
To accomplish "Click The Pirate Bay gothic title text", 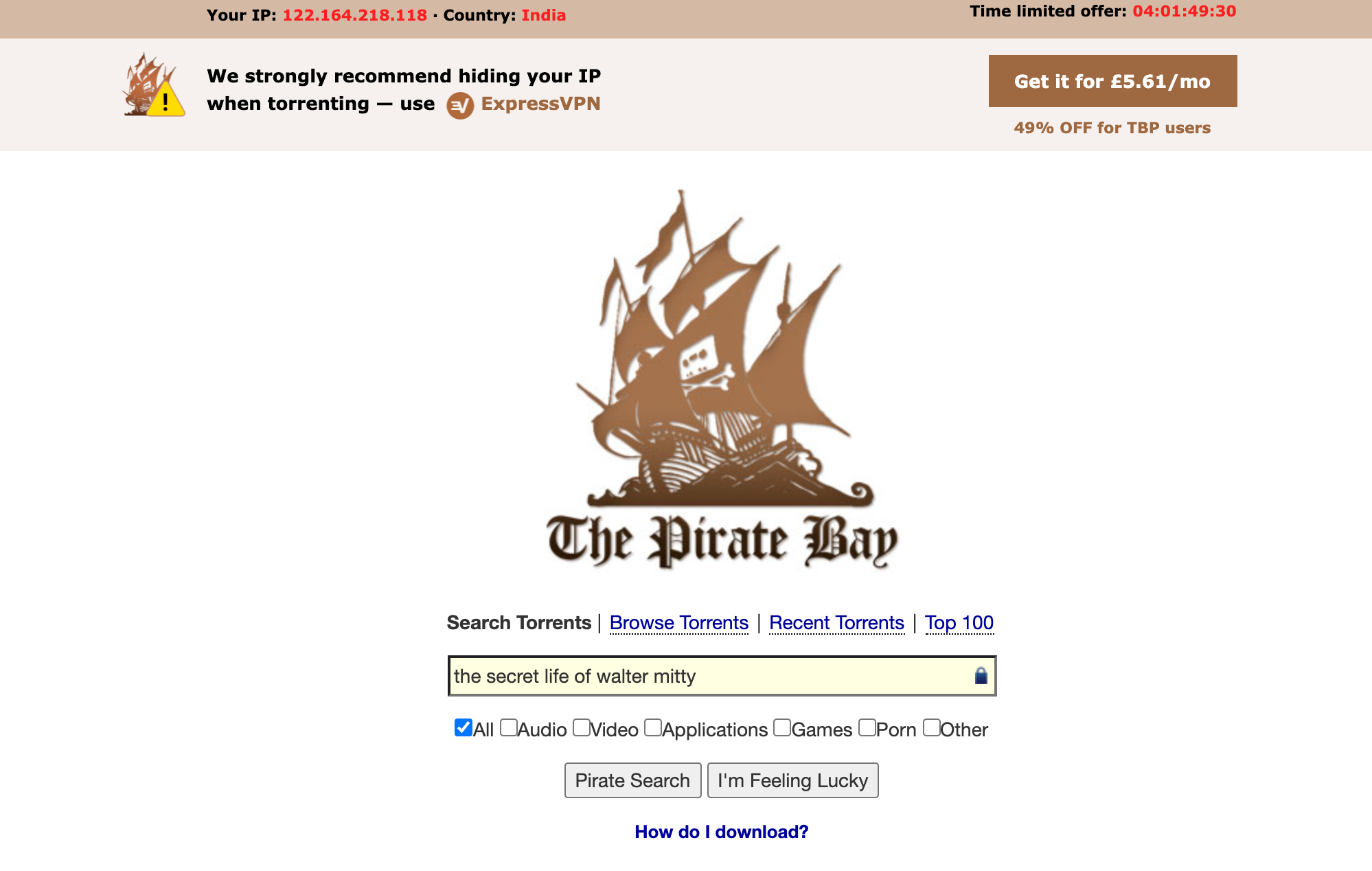I will (x=722, y=541).
